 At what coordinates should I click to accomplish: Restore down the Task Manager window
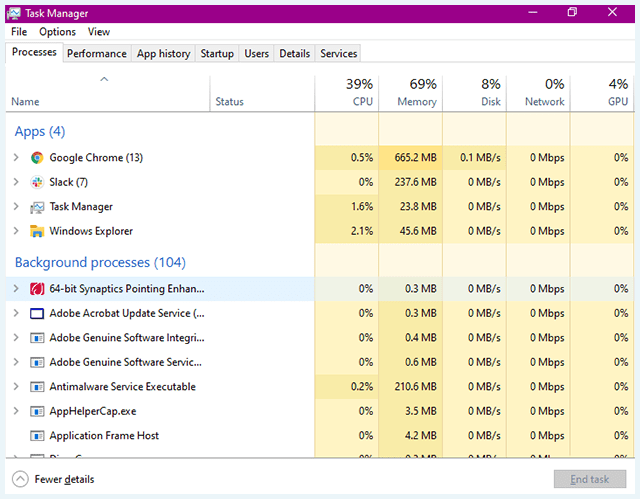point(572,12)
